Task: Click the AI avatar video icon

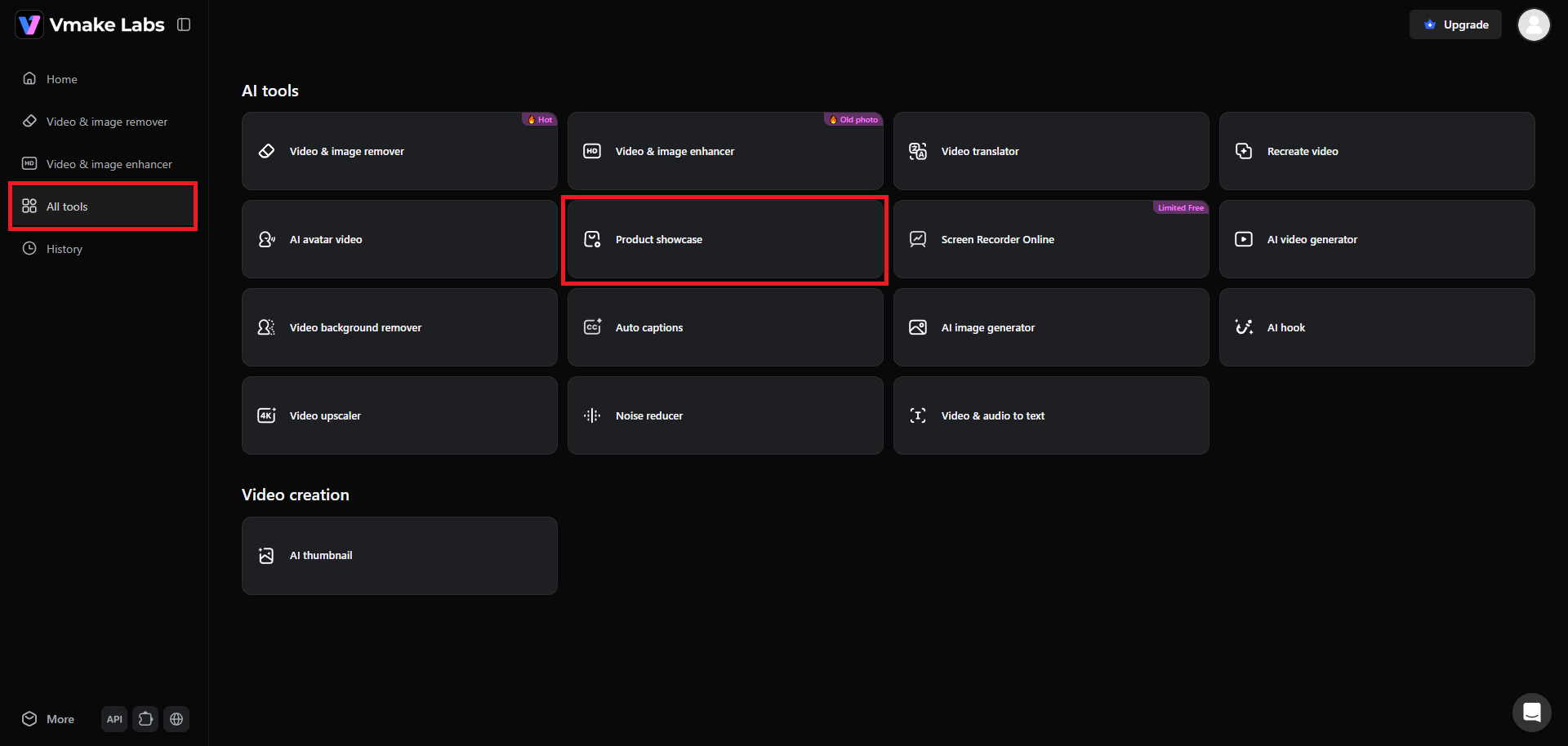Action: [266, 239]
